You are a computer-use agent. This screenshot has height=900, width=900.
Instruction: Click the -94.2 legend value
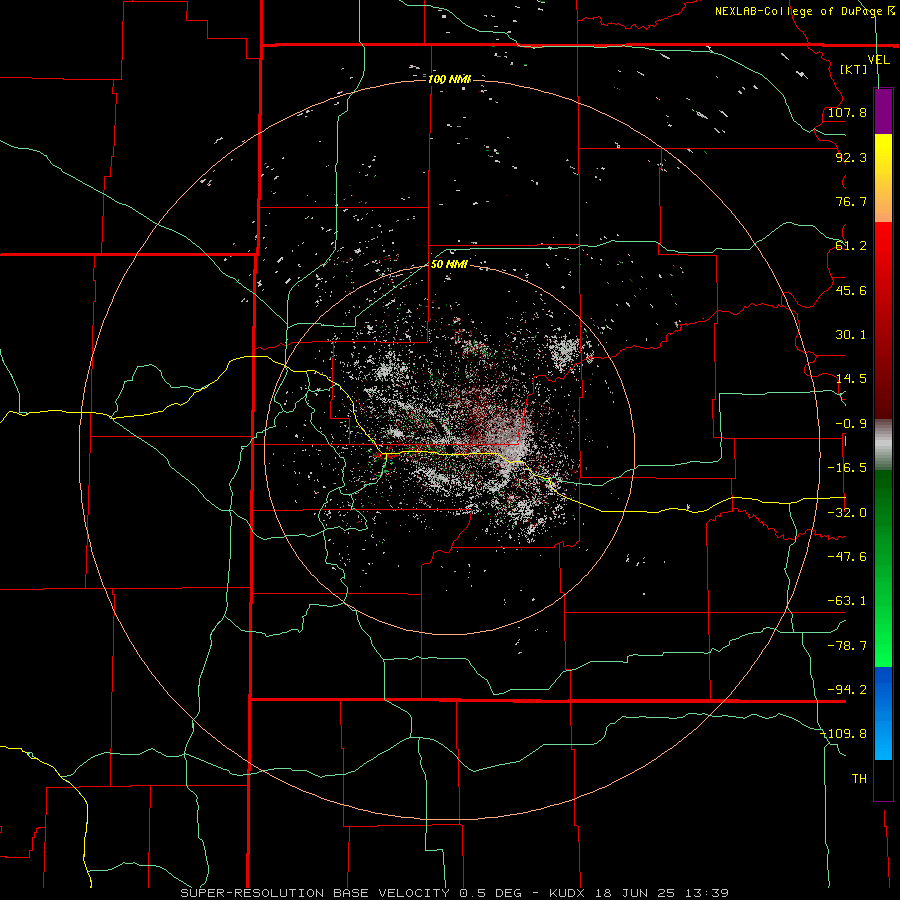click(847, 690)
